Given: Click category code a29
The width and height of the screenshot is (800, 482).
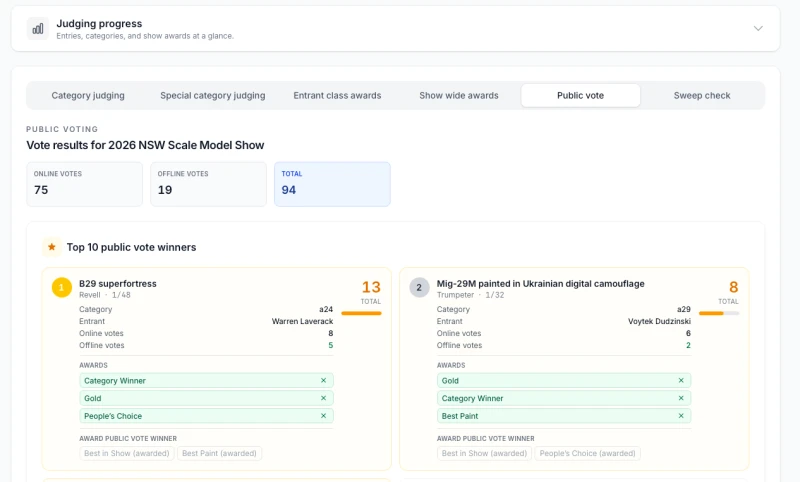Looking at the screenshot, I should click(684, 309).
